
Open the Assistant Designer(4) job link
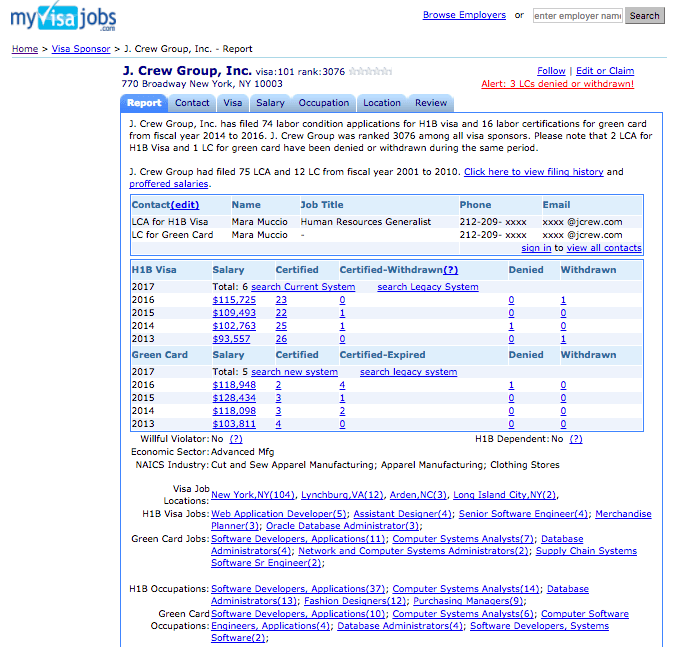[x=402, y=514]
